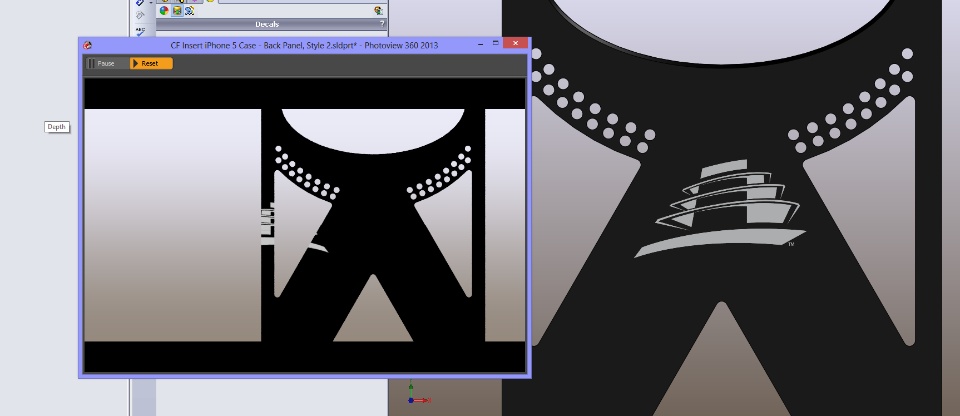Close the PhotoView 360 preview window
This screenshot has width=960, height=416.
pos(516,43)
